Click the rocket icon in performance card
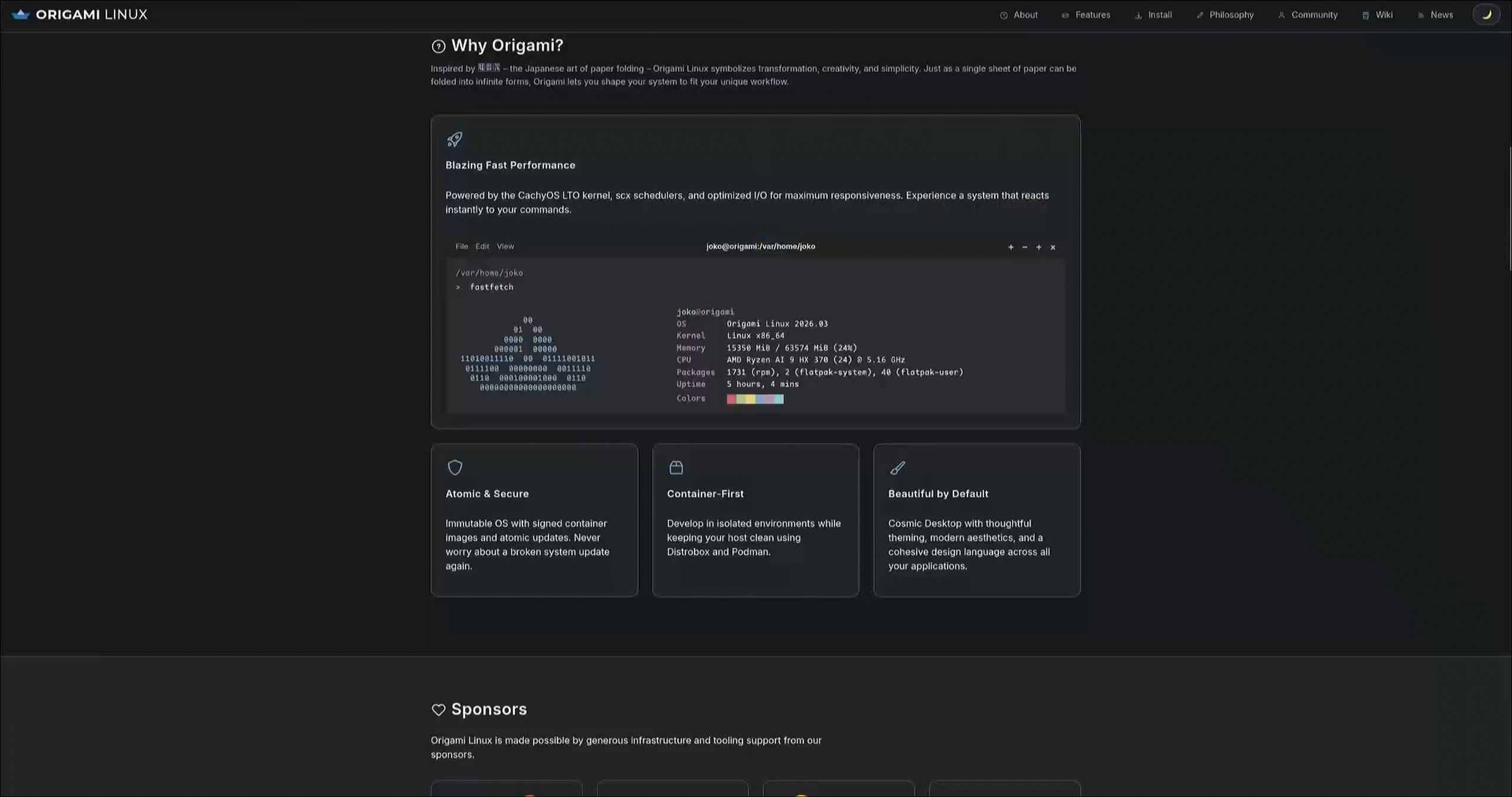This screenshot has height=797, width=1512. tap(455, 139)
